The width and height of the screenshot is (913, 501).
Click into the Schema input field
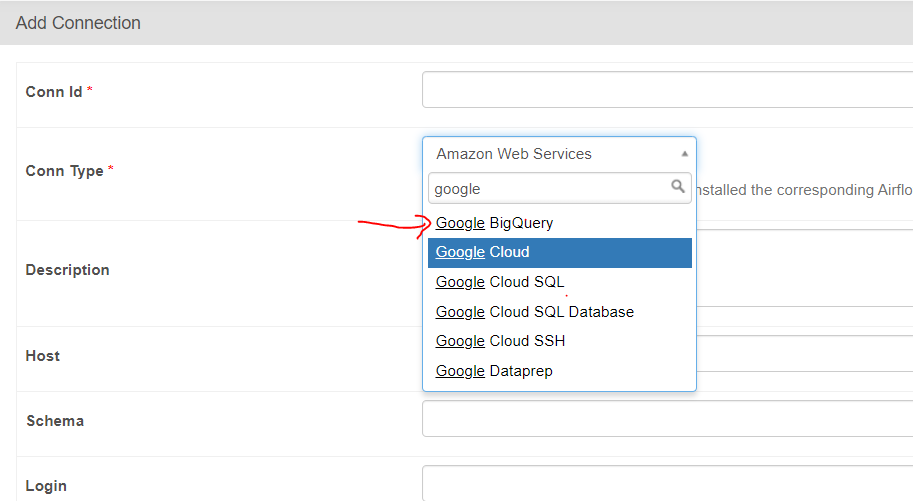click(x=667, y=419)
